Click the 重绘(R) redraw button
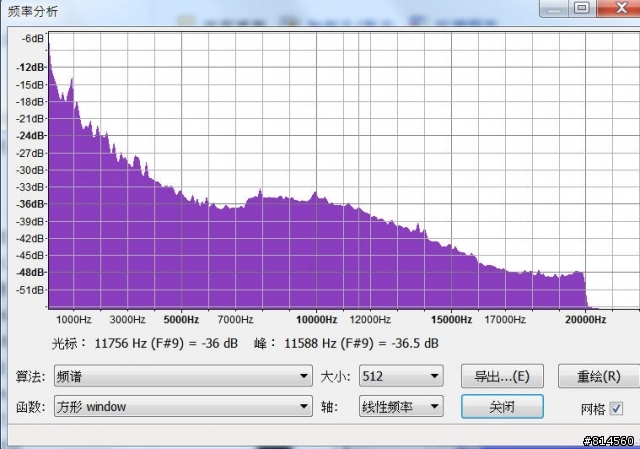The width and height of the screenshot is (640, 449). tap(599, 376)
